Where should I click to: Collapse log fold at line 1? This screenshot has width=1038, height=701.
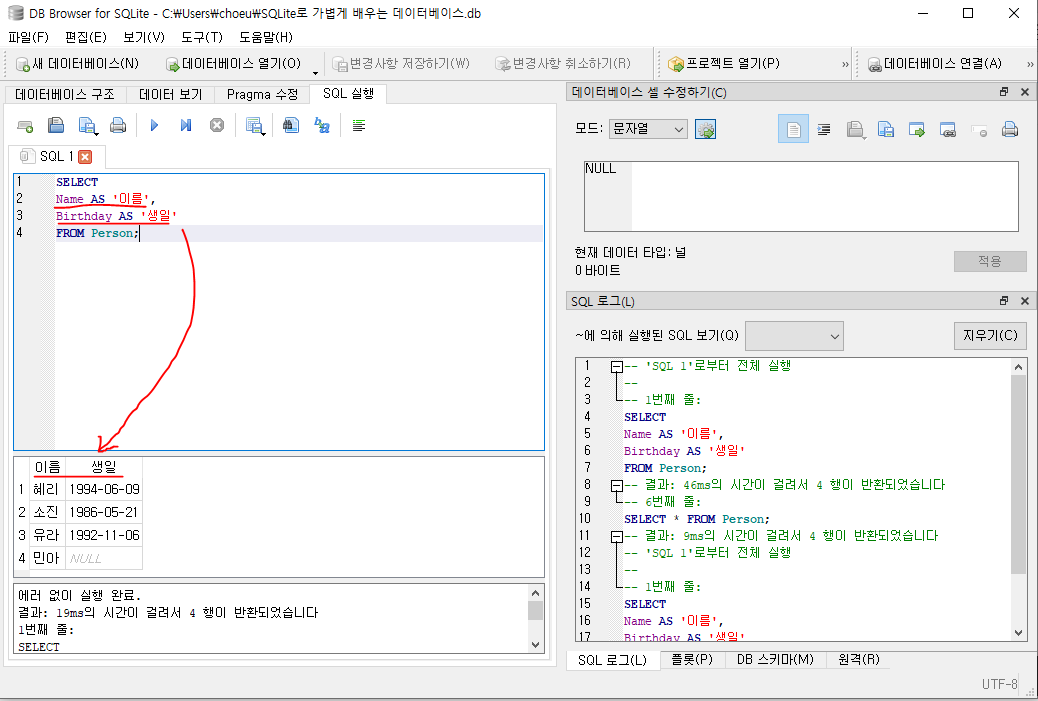(x=616, y=366)
